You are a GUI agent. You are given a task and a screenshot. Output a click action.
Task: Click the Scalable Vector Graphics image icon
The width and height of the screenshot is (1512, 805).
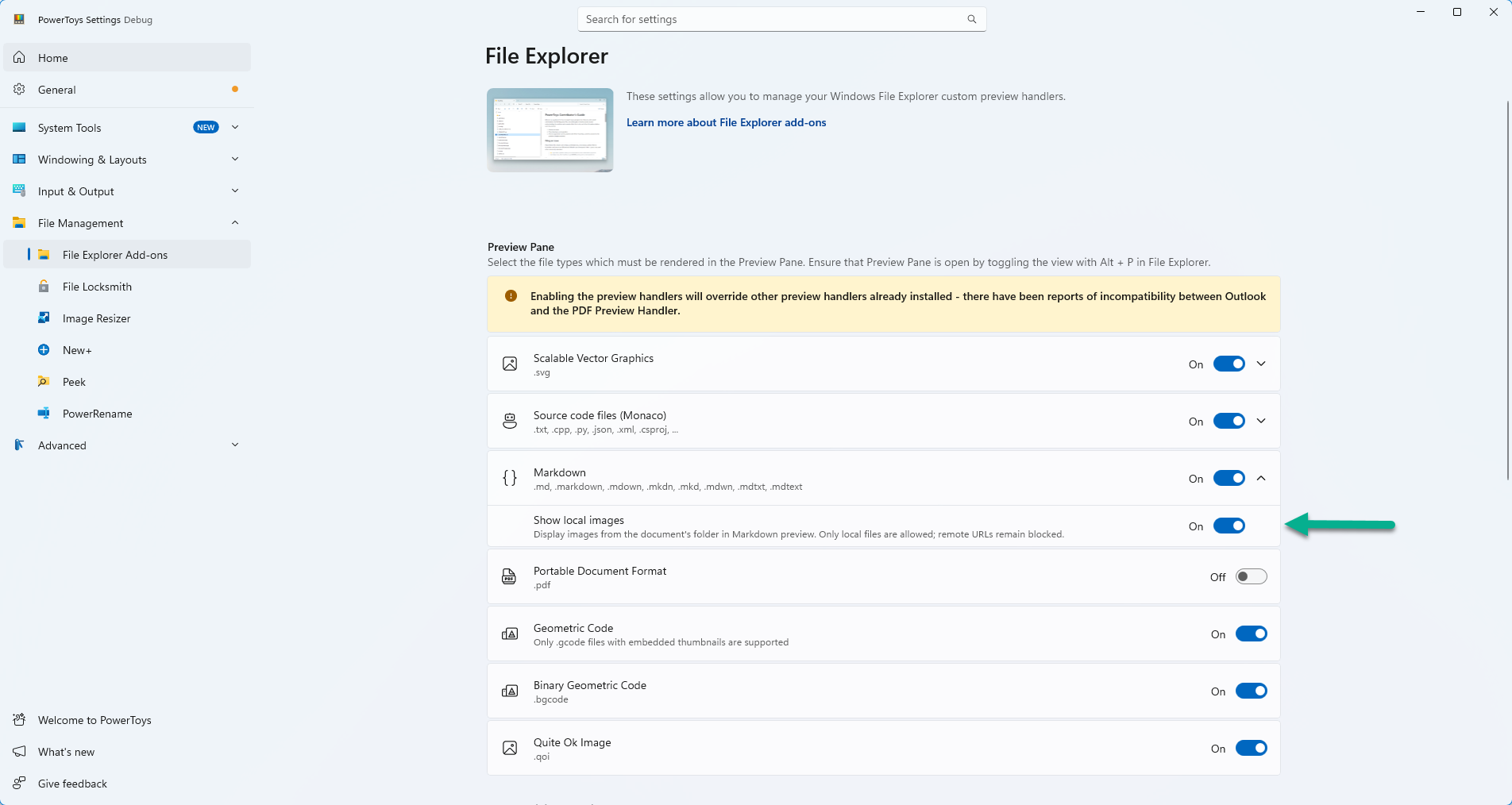tap(510, 364)
